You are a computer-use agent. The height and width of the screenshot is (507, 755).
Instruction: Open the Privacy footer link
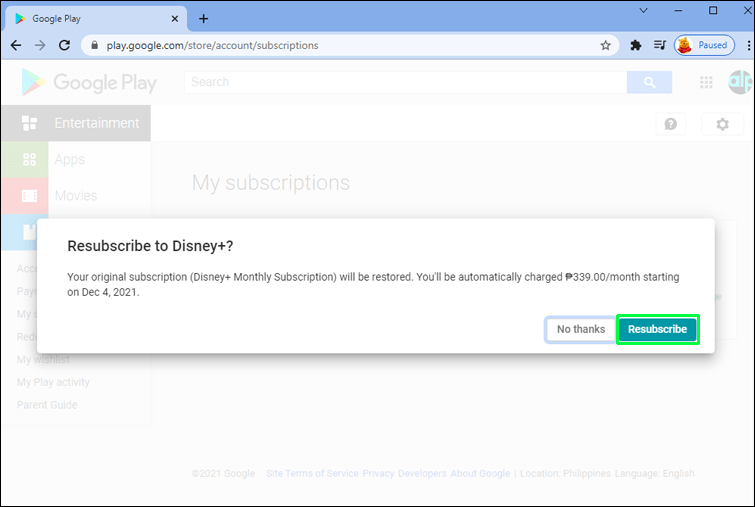[x=378, y=474]
